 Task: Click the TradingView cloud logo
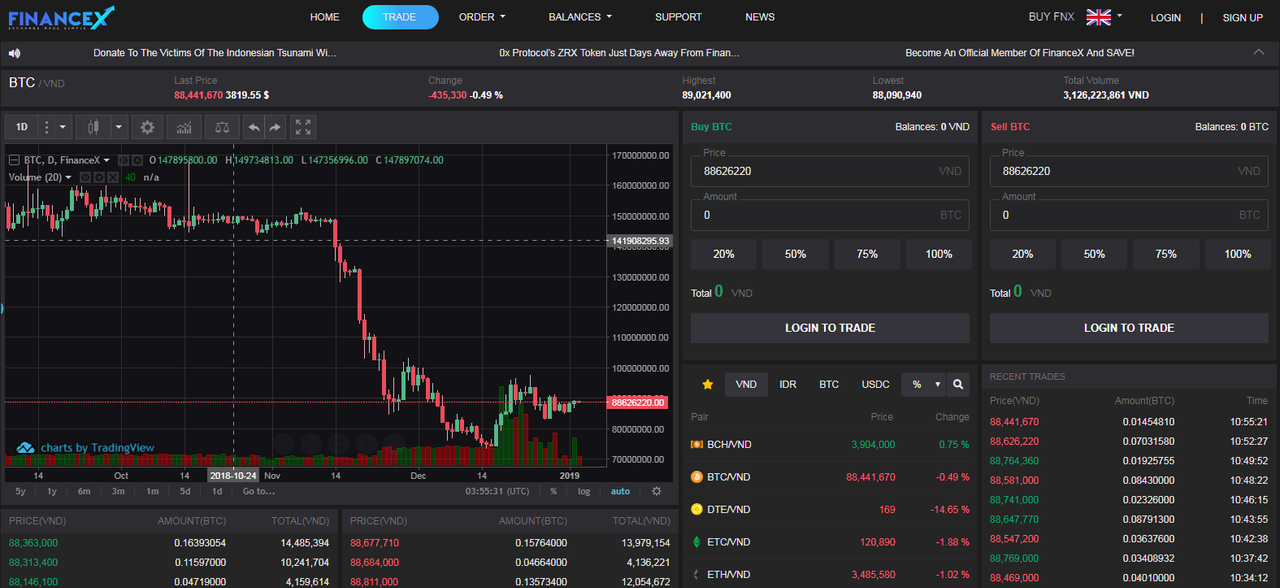click(x=26, y=447)
